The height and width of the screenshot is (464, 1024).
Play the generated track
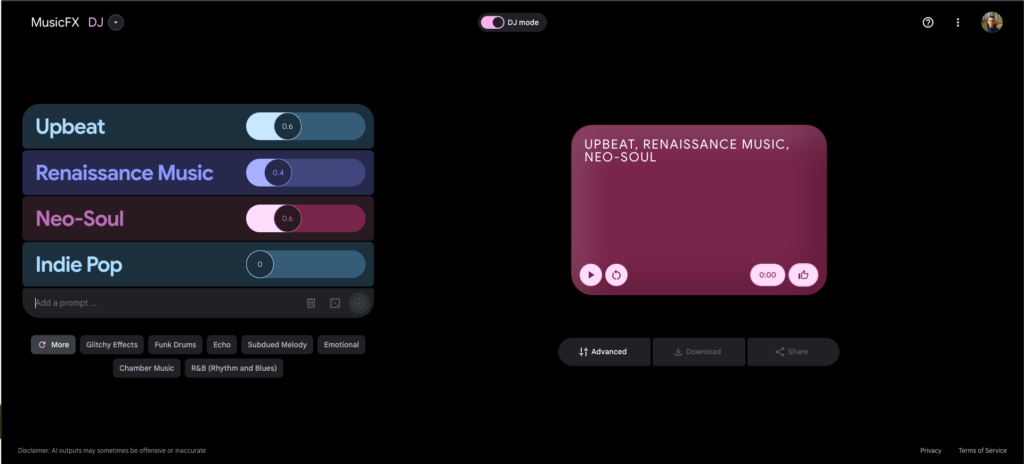coord(590,275)
